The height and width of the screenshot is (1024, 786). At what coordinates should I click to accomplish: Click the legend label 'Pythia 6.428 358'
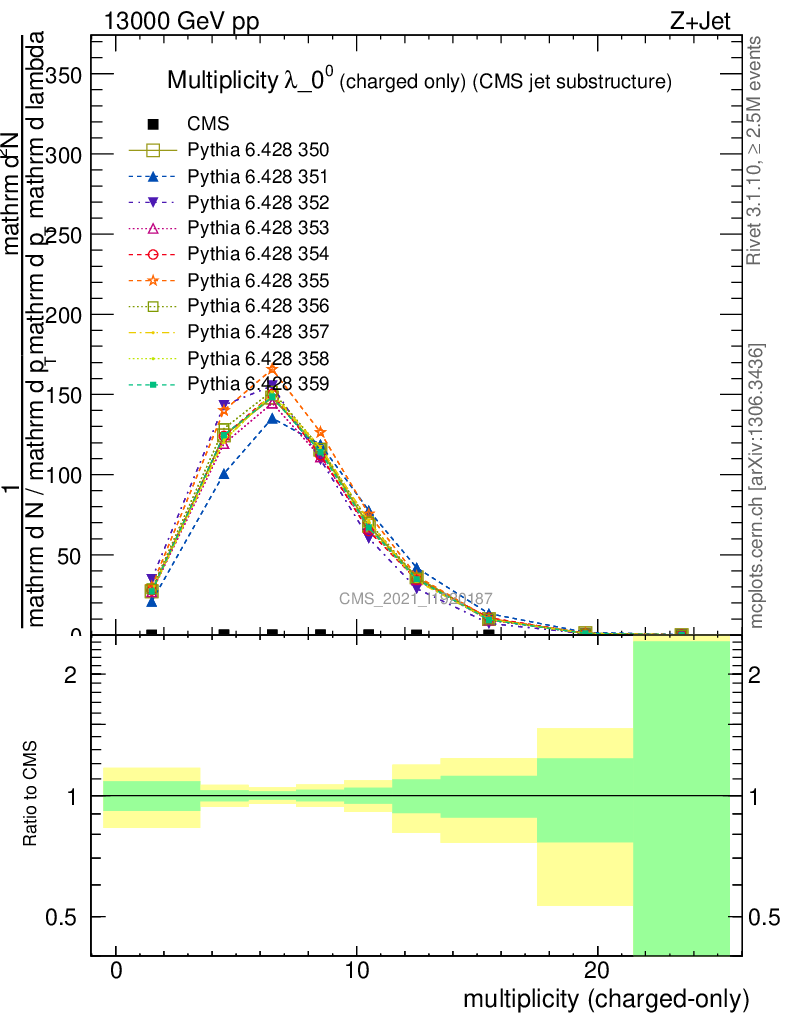click(x=258, y=359)
